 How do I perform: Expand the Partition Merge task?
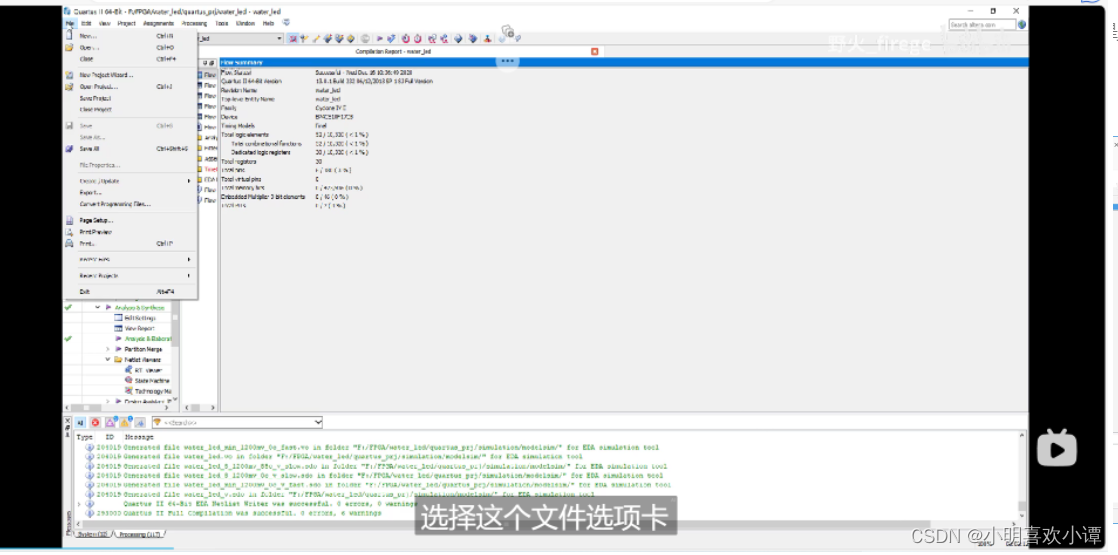pos(108,350)
